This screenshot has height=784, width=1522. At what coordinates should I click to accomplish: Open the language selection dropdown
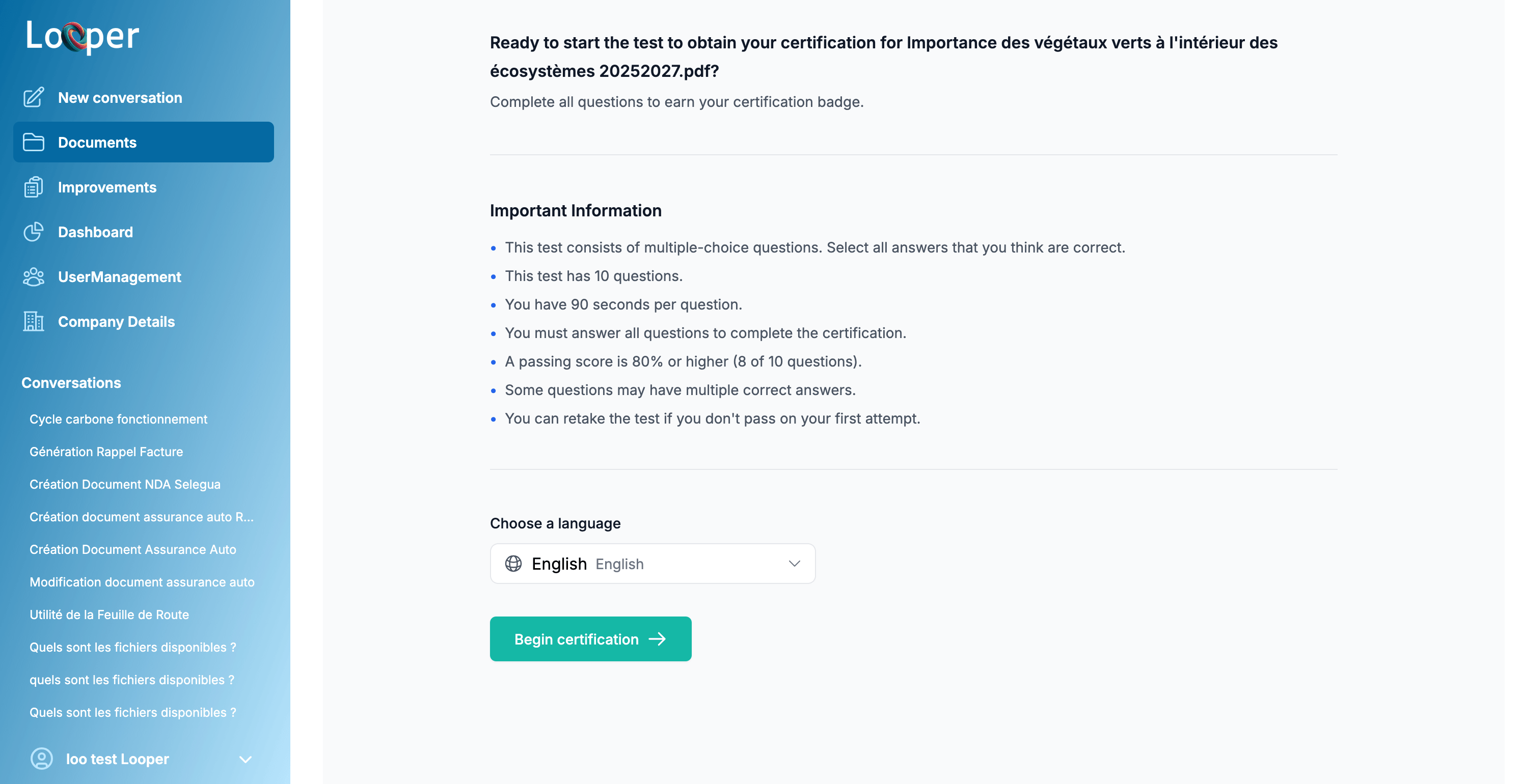653,563
